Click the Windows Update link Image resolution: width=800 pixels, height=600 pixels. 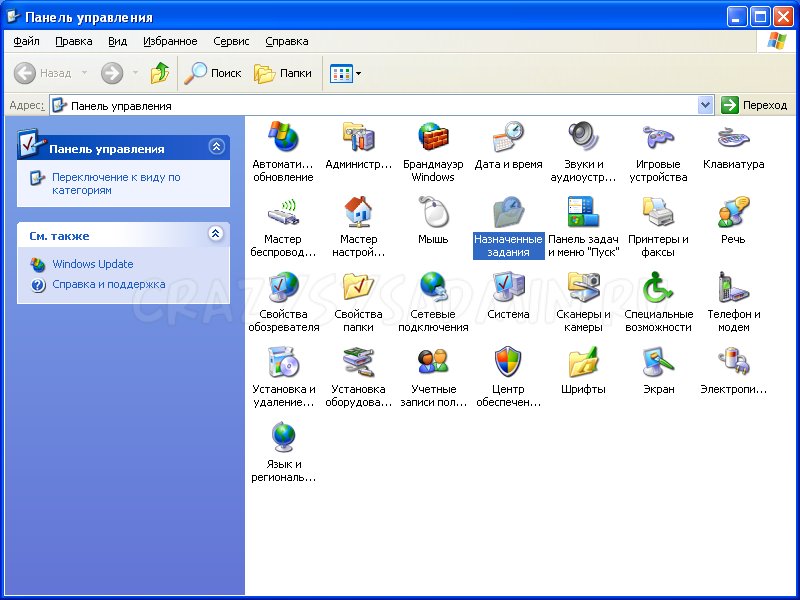93,264
